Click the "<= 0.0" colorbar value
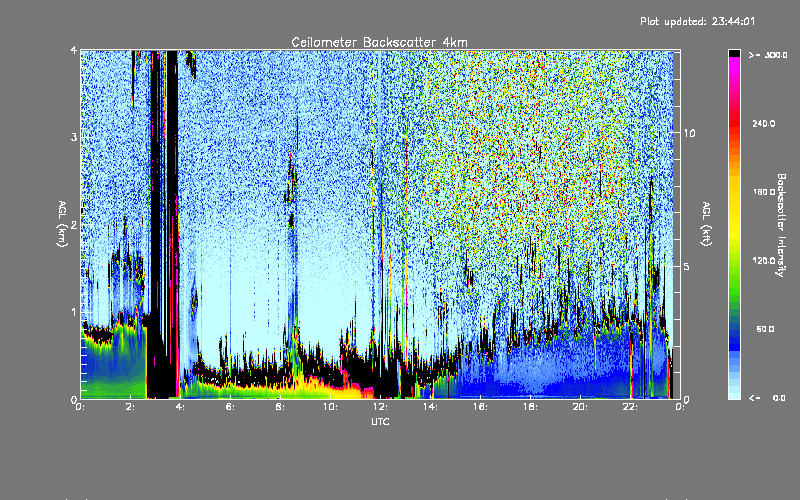 click(767, 398)
